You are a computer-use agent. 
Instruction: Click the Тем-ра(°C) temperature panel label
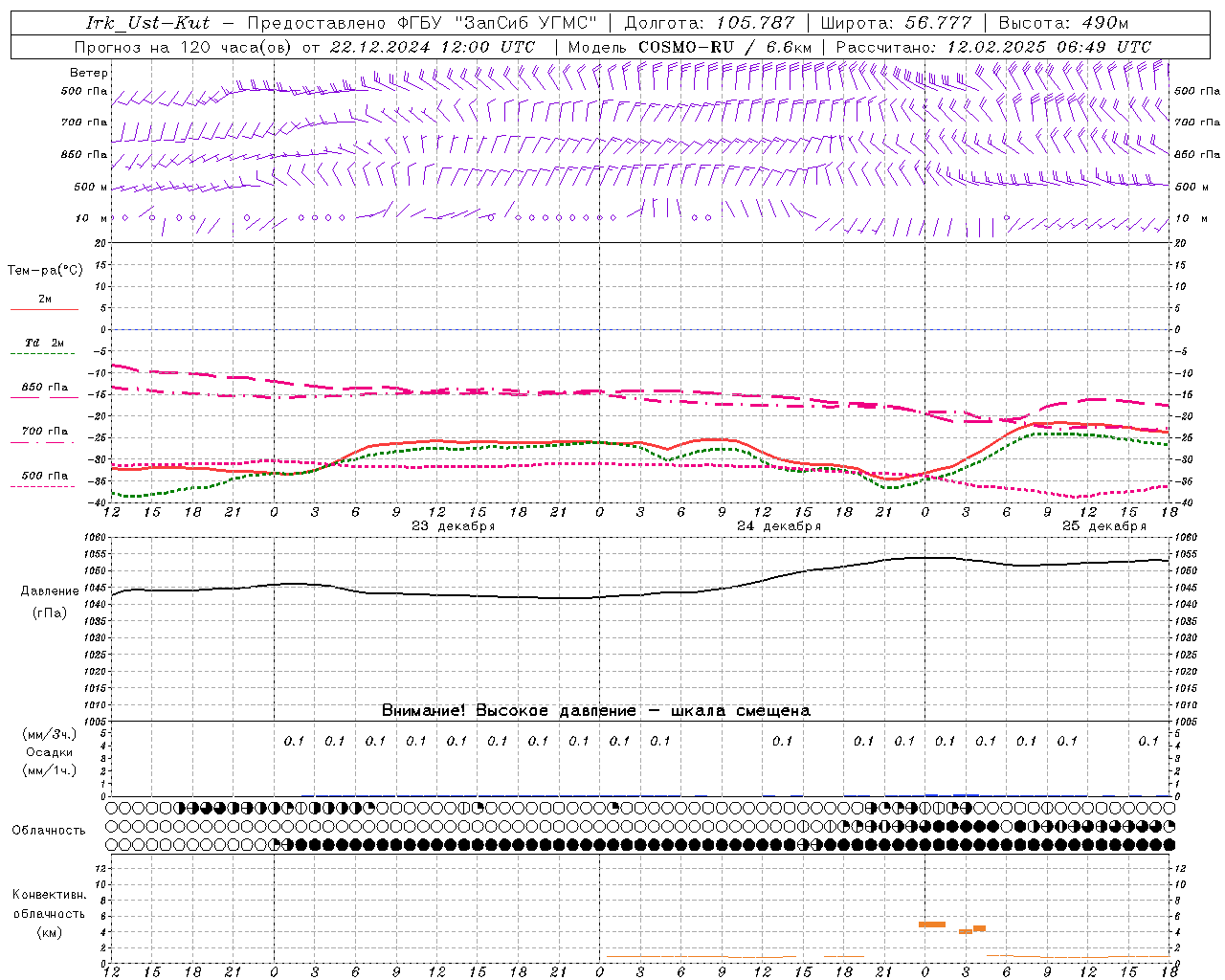pyautogui.click(x=45, y=271)
